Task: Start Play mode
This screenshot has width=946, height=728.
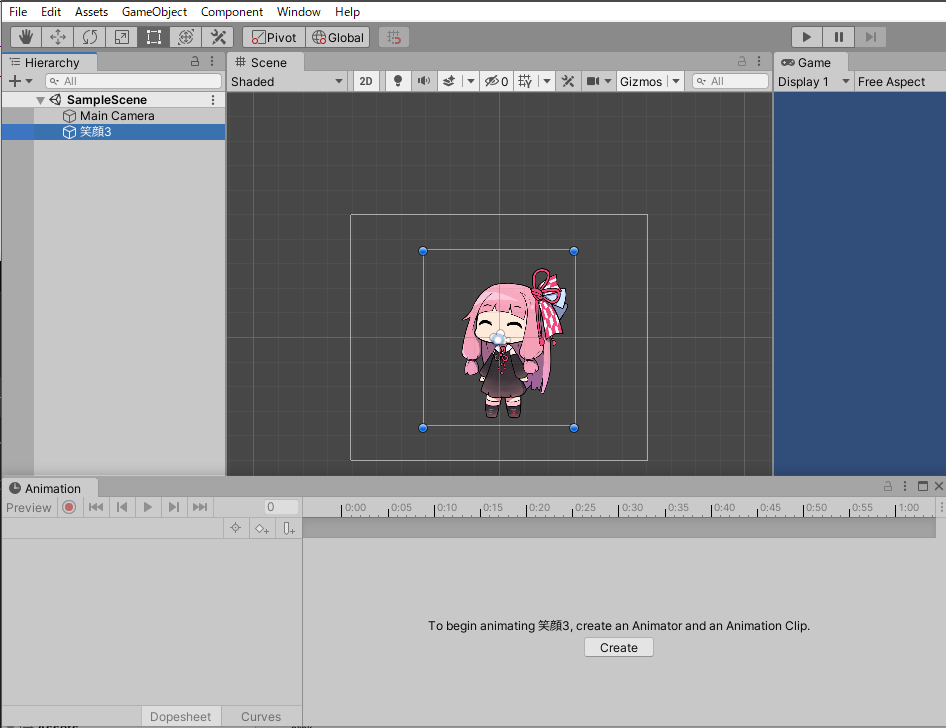Action: pos(807,37)
